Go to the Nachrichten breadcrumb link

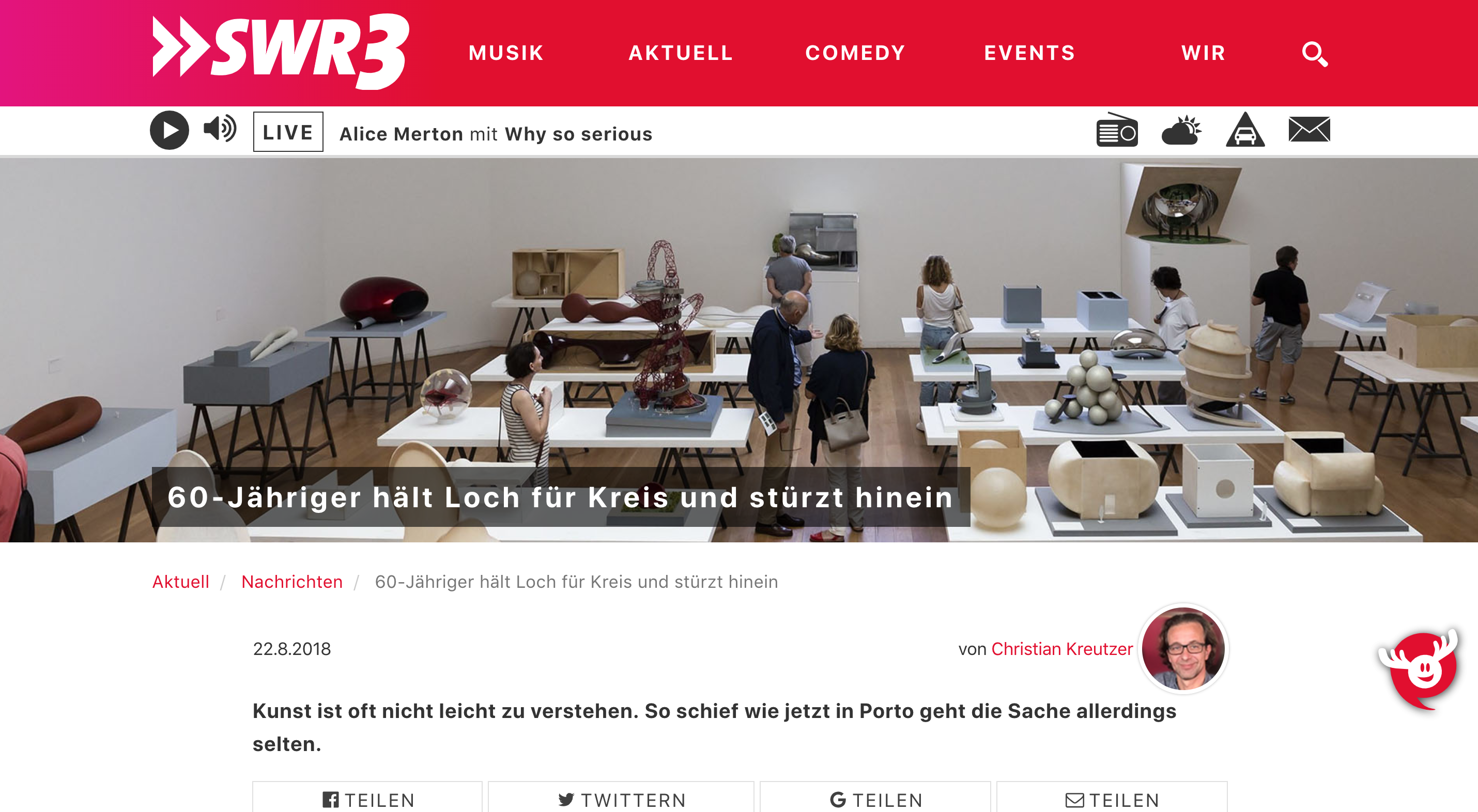(x=291, y=582)
